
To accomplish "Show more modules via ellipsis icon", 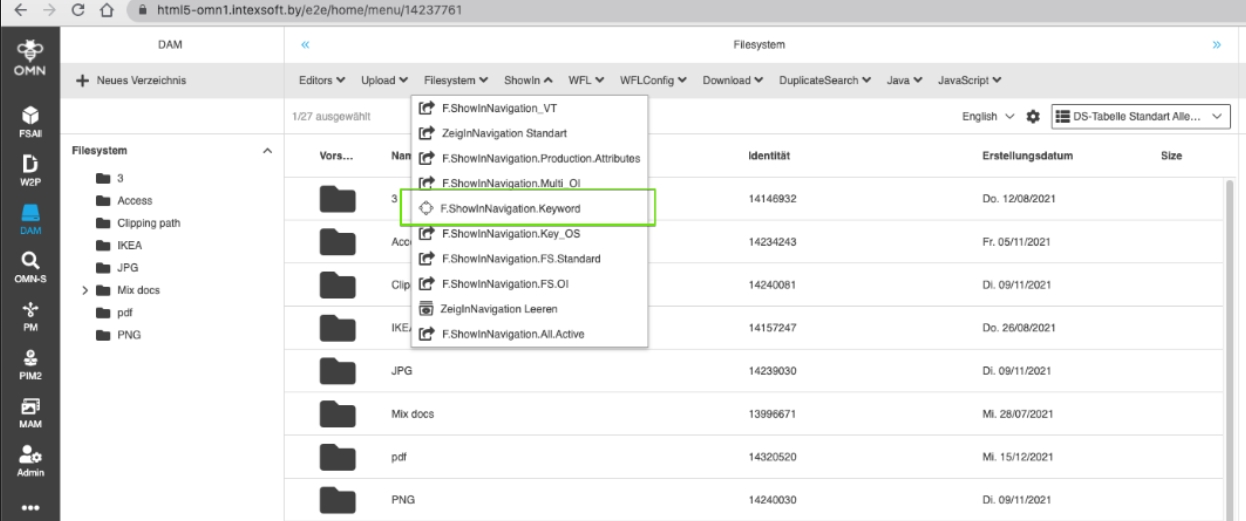I will [x=29, y=506].
